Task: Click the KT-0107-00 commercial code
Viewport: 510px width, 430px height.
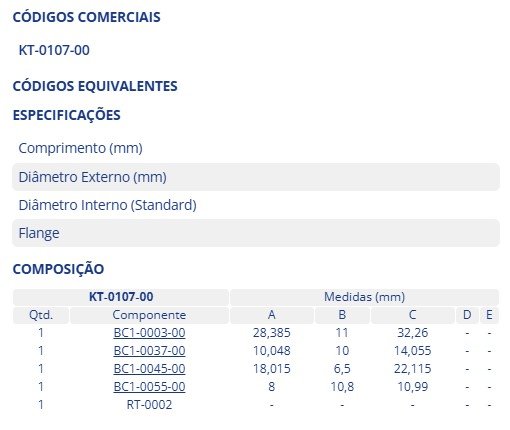Action: coord(54,50)
